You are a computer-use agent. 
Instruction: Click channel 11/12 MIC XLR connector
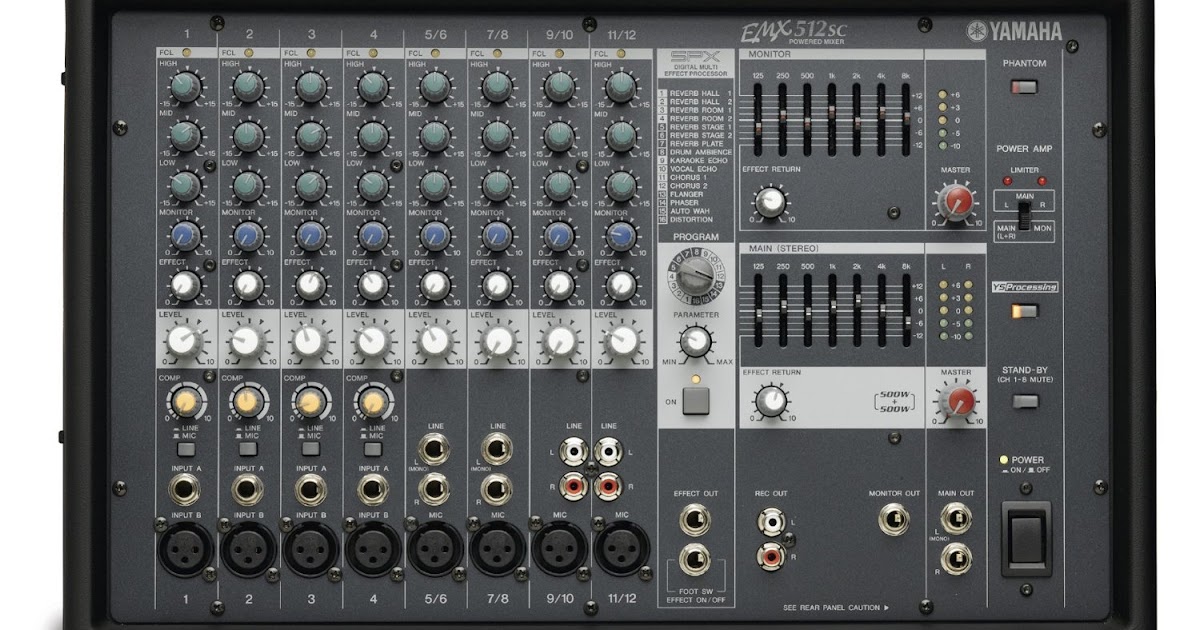622,549
